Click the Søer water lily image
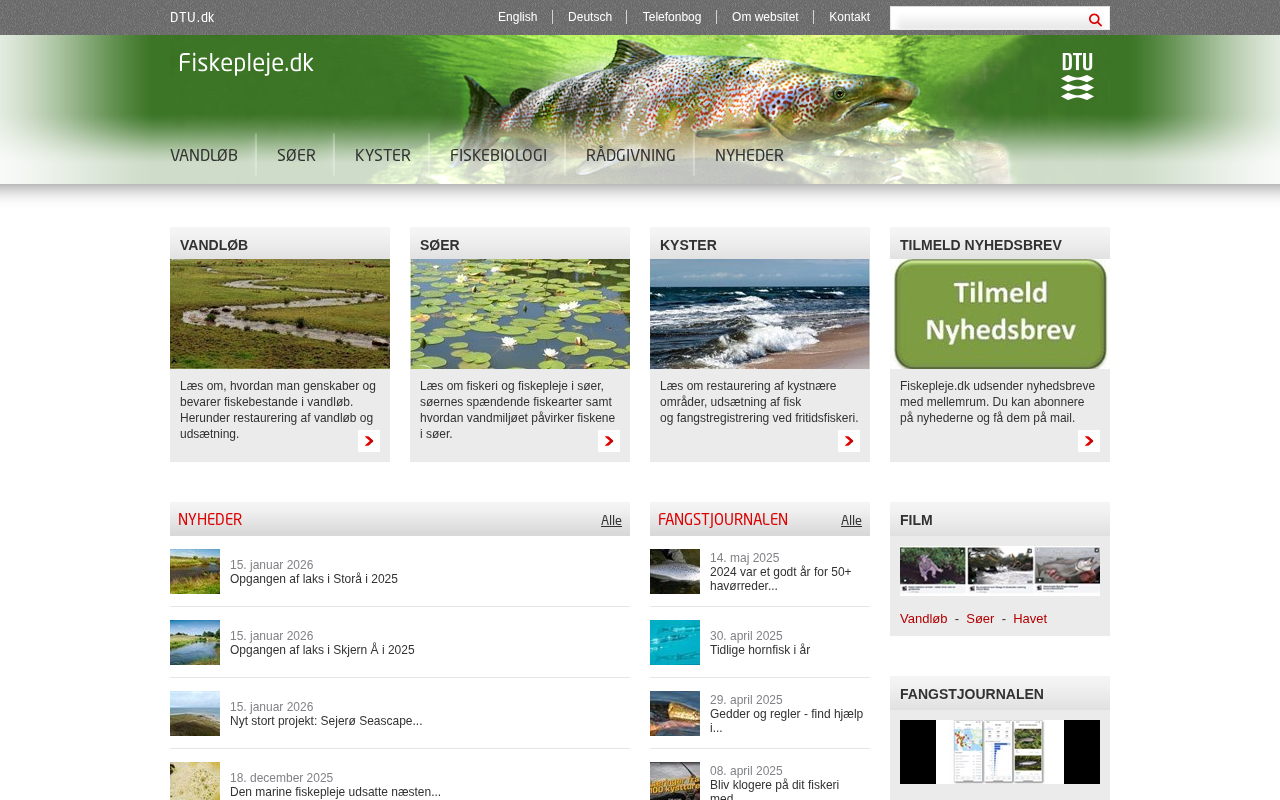The height and width of the screenshot is (800, 1280). (x=520, y=314)
